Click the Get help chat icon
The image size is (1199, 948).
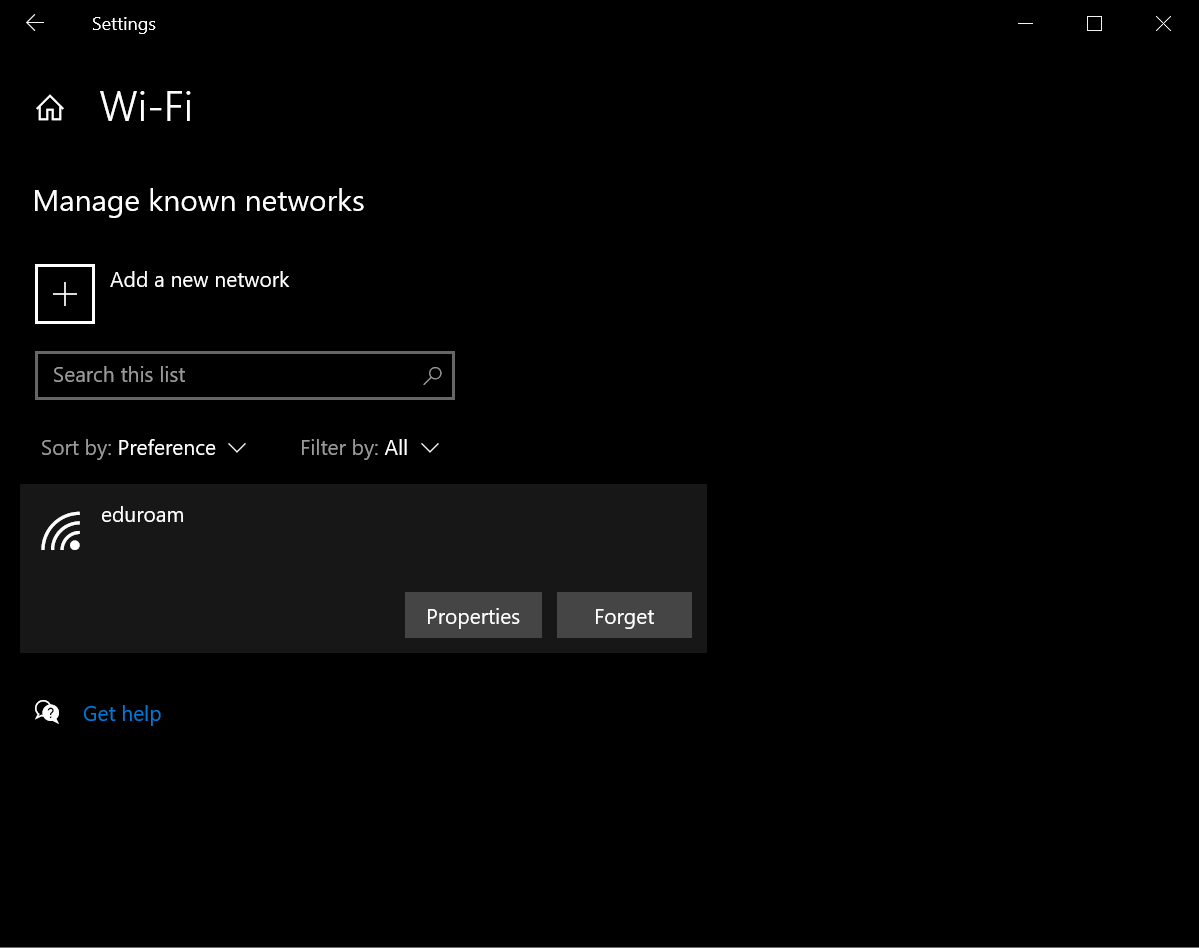pos(47,713)
